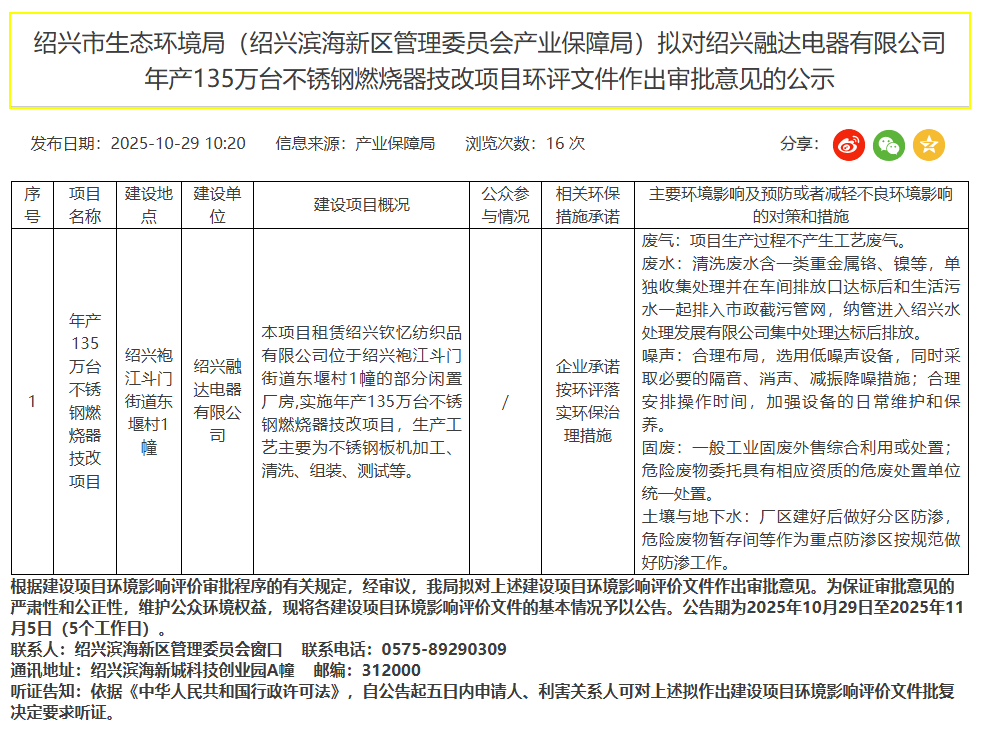Click the 分享 label

pos(800,144)
